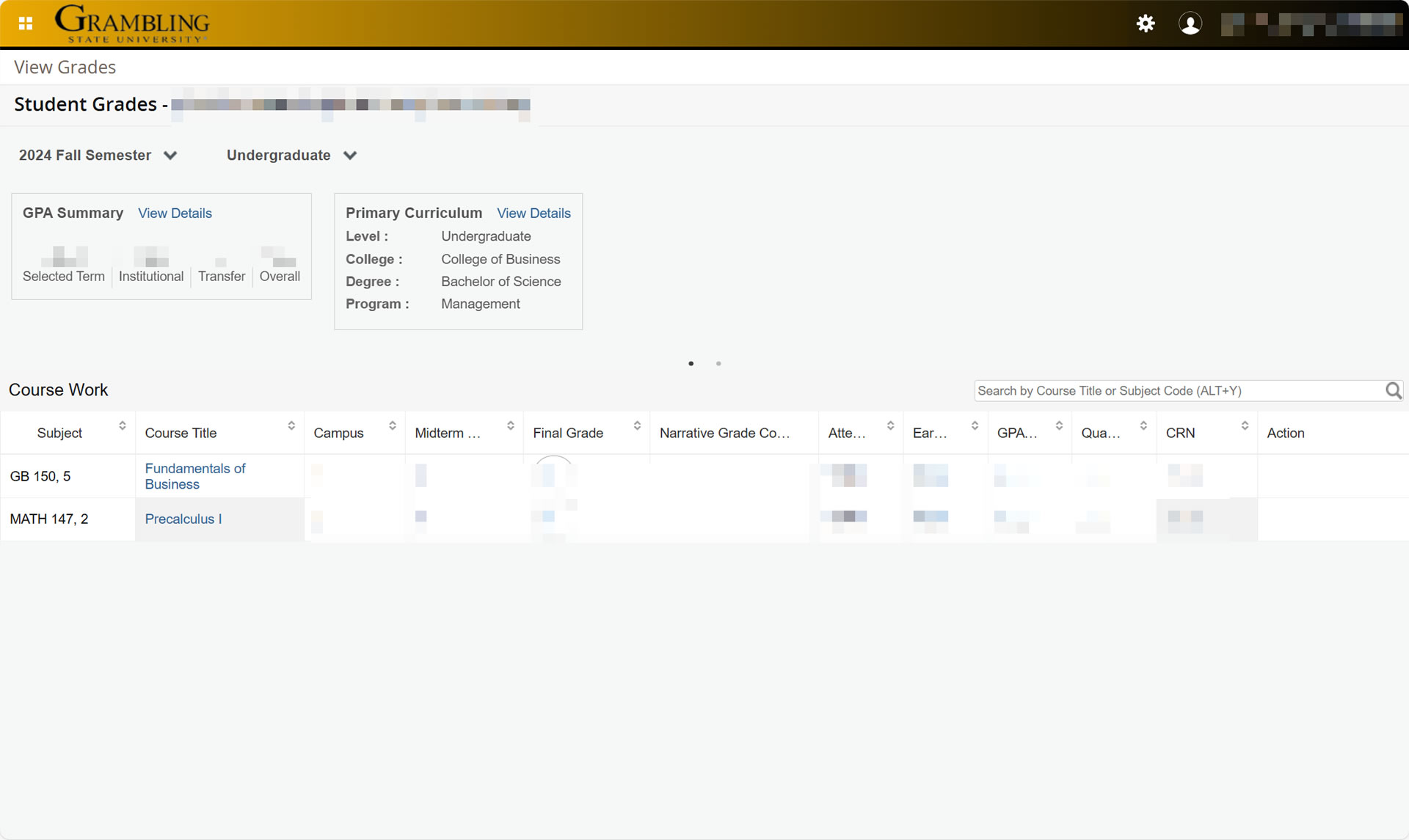View Details of Primary Curriculum
Image resolution: width=1409 pixels, height=840 pixels.
[x=534, y=213]
